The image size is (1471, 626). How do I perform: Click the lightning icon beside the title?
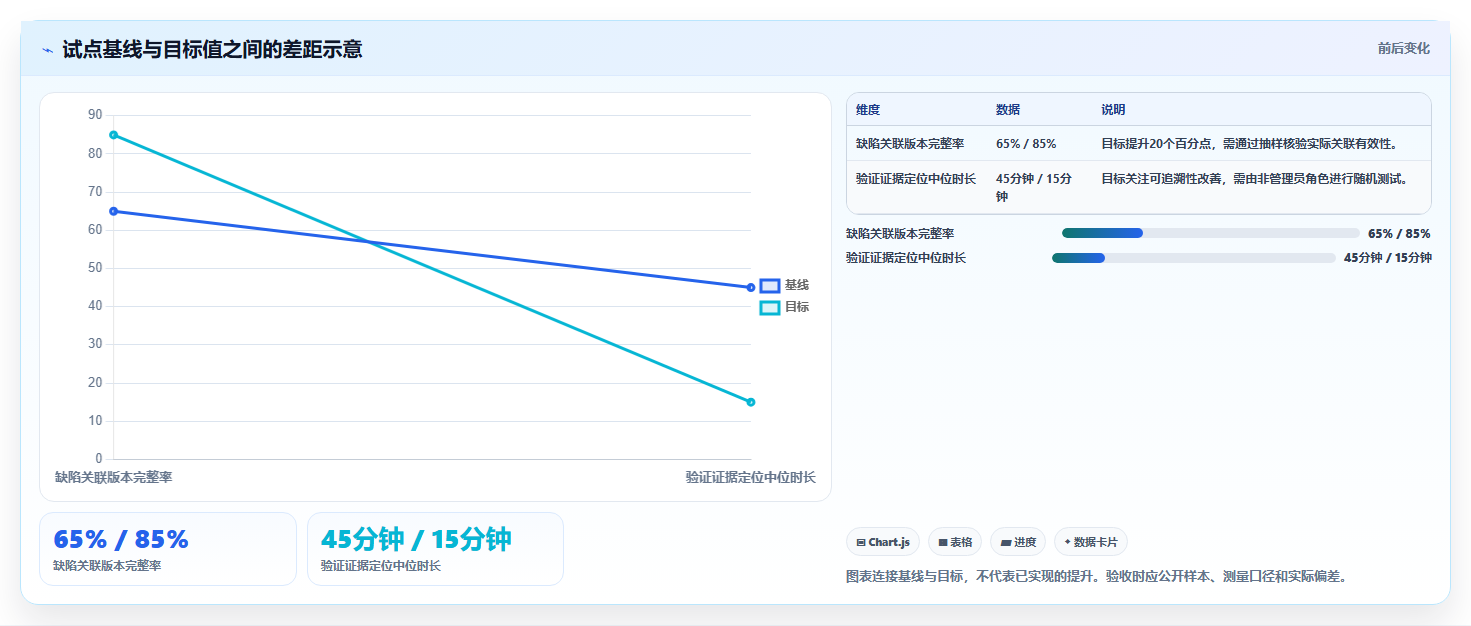pos(47,49)
